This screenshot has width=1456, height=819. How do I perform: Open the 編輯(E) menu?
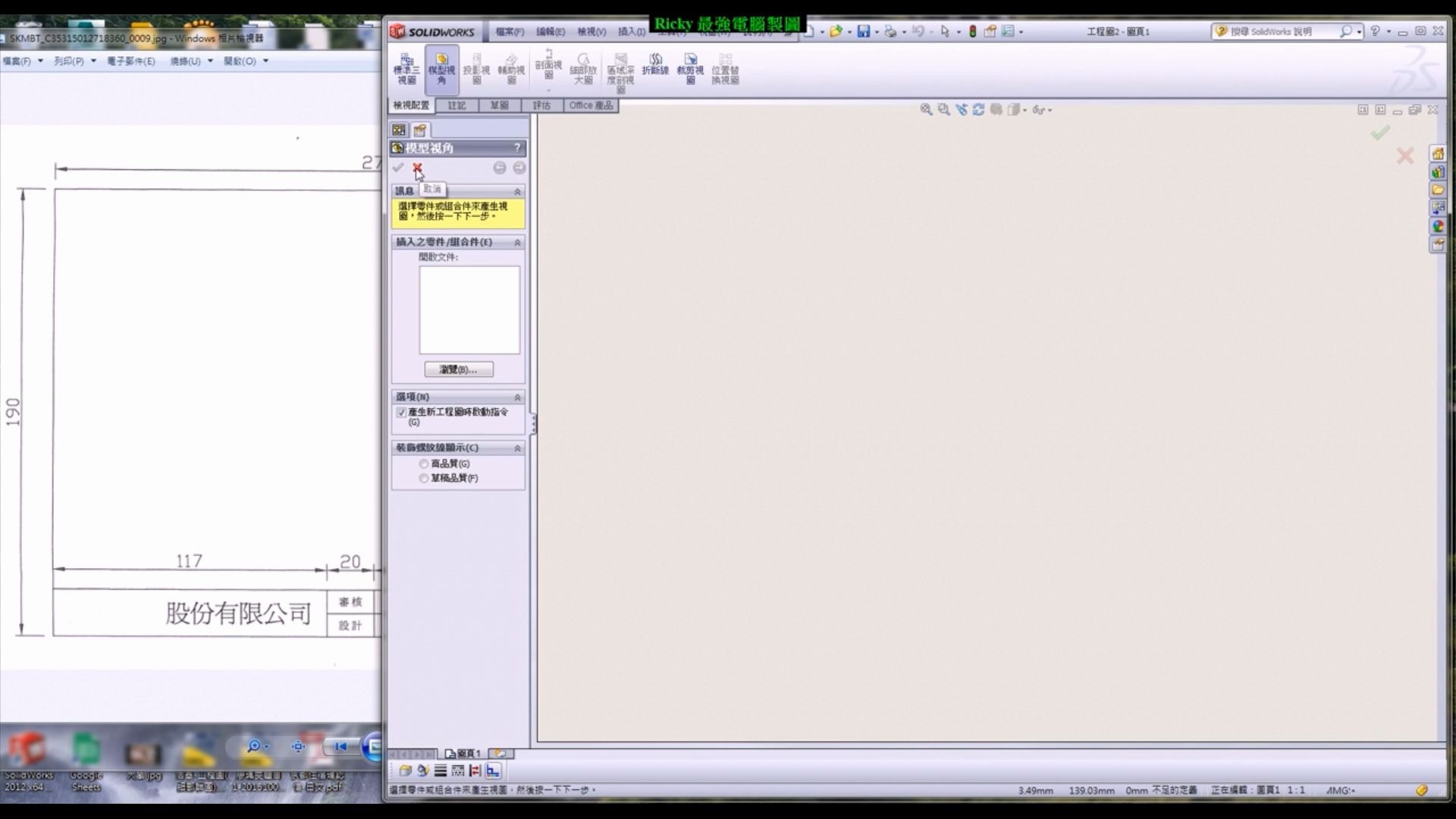[550, 32]
